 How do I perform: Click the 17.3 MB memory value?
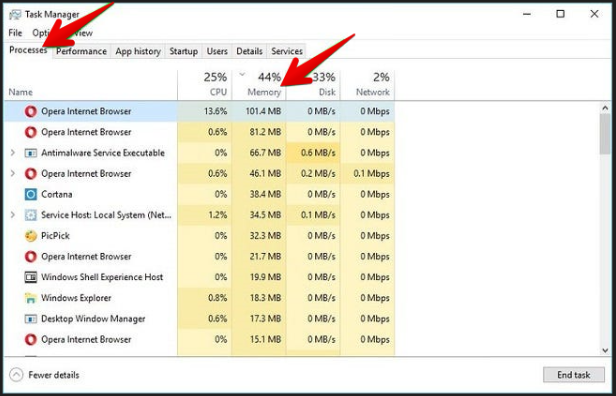click(x=265, y=319)
